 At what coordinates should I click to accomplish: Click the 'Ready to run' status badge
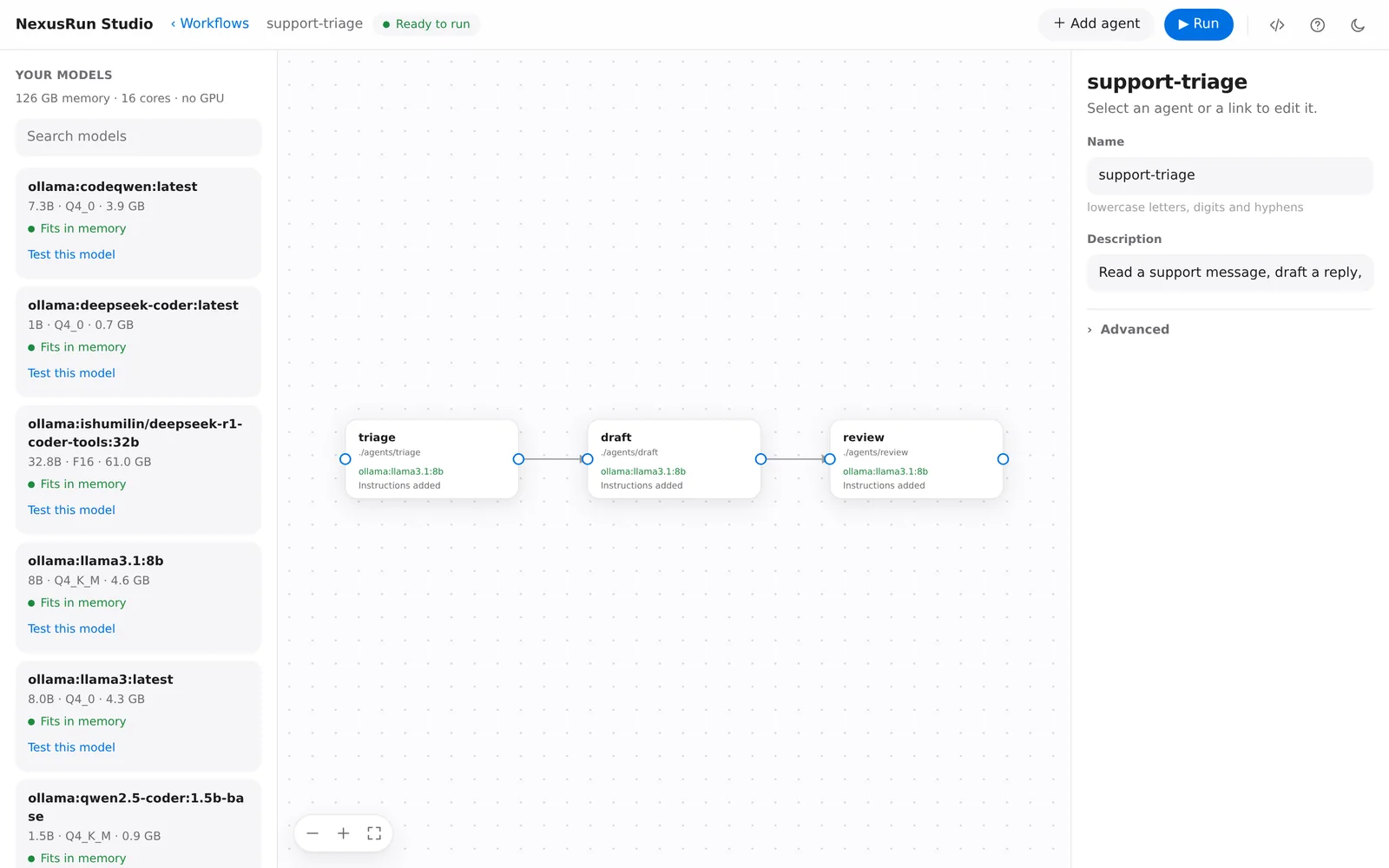tap(426, 24)
